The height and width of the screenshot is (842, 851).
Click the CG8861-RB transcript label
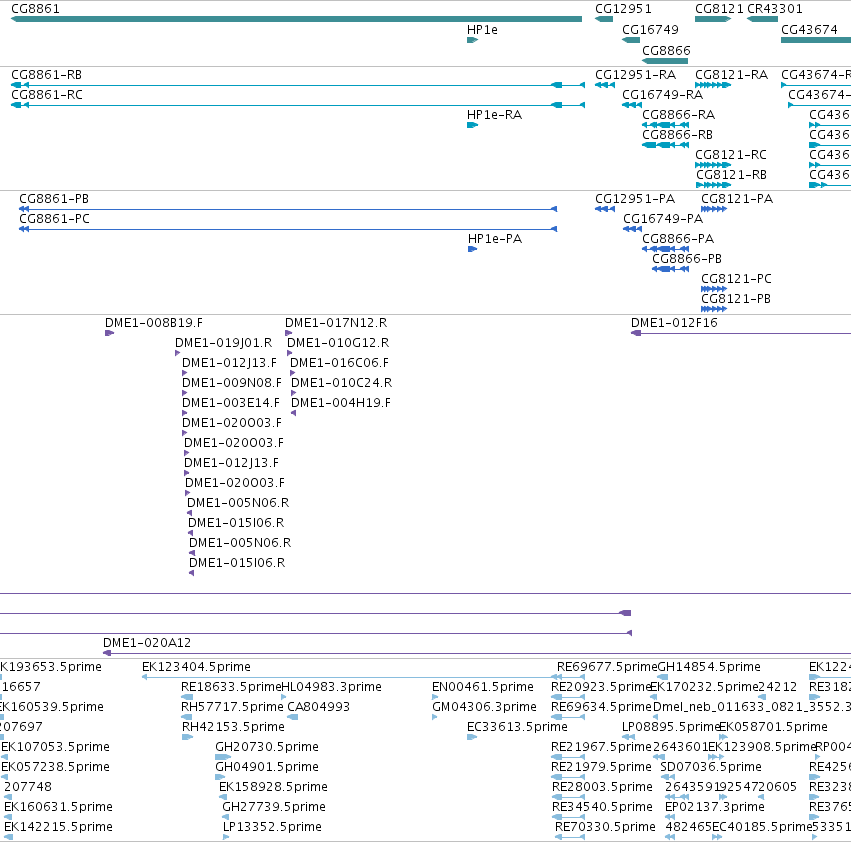47,75
